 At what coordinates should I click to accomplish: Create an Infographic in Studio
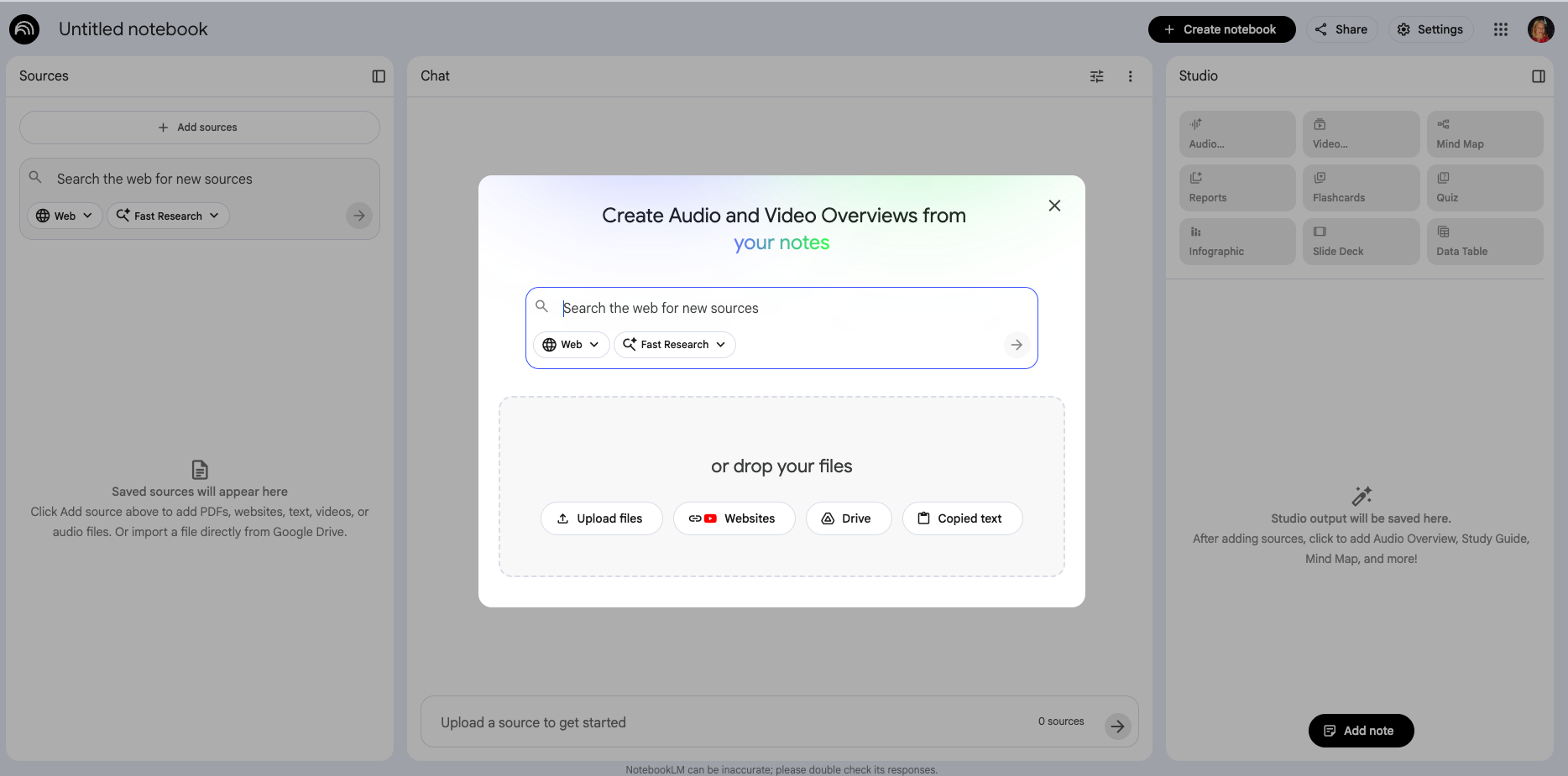pyautogui.click(x=1236, y=242)
